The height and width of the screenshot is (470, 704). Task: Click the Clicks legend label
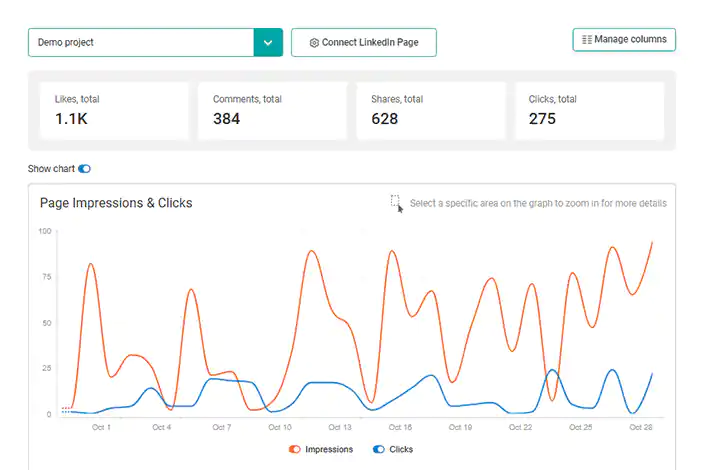pyautogui.click(x=401, y=449)
